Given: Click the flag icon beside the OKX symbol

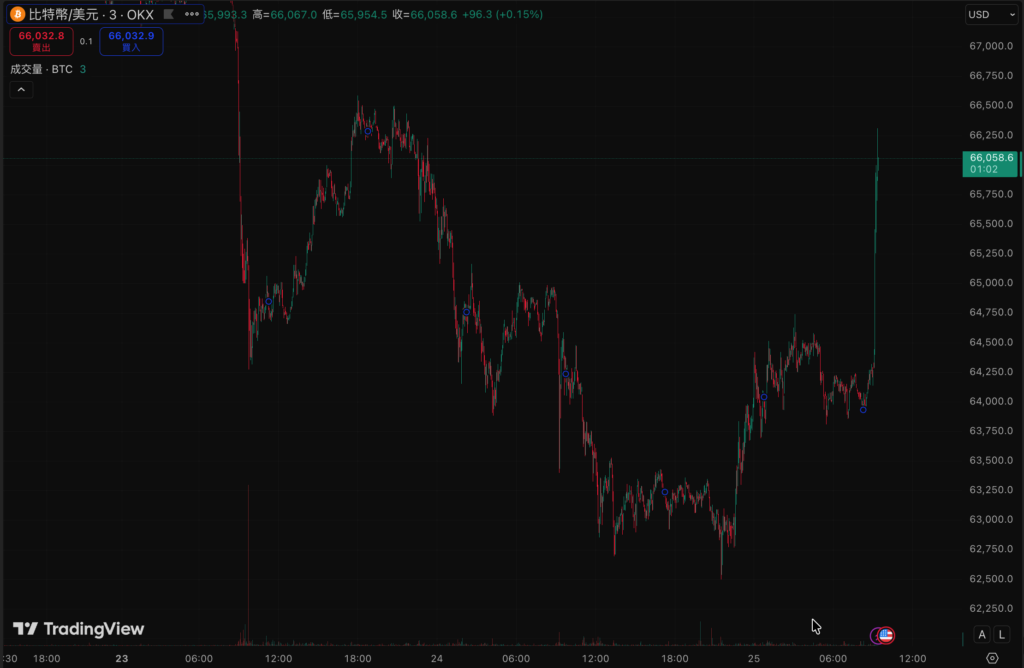Looking at the screenshot, I should [168, 14].
